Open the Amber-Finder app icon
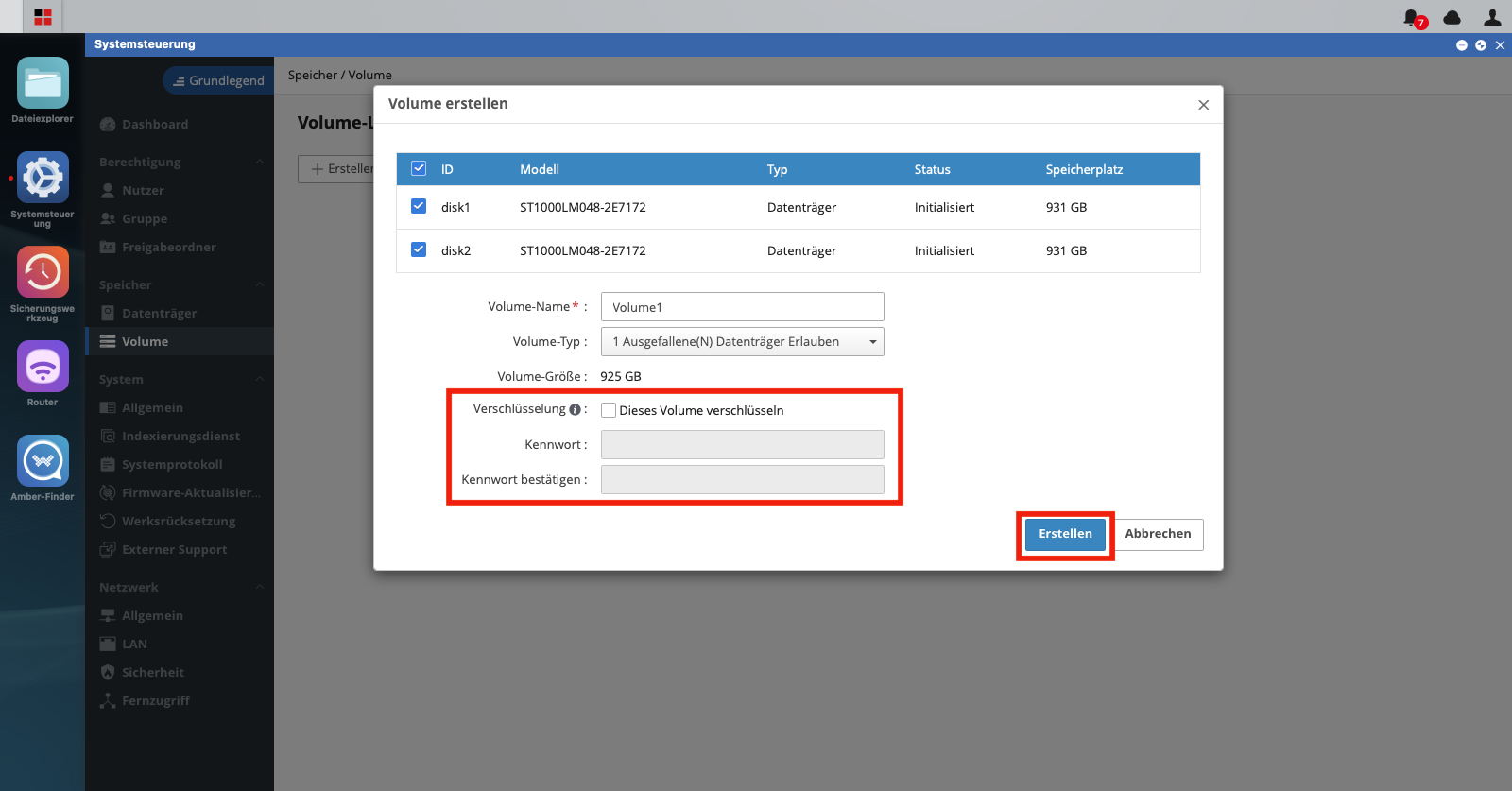1512x791 pixels. coord(43,461)
